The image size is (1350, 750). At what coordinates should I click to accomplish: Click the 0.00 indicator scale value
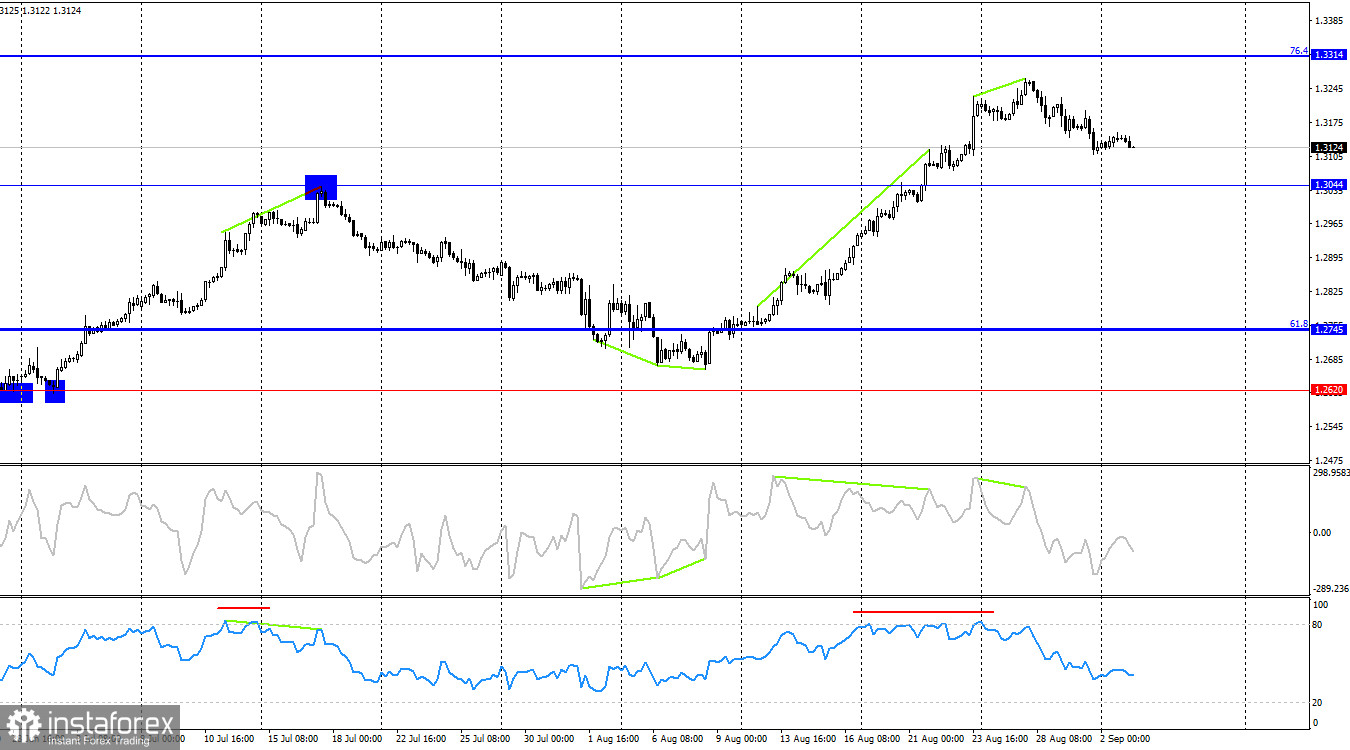pyautogui.click(x=1322, y=532)
